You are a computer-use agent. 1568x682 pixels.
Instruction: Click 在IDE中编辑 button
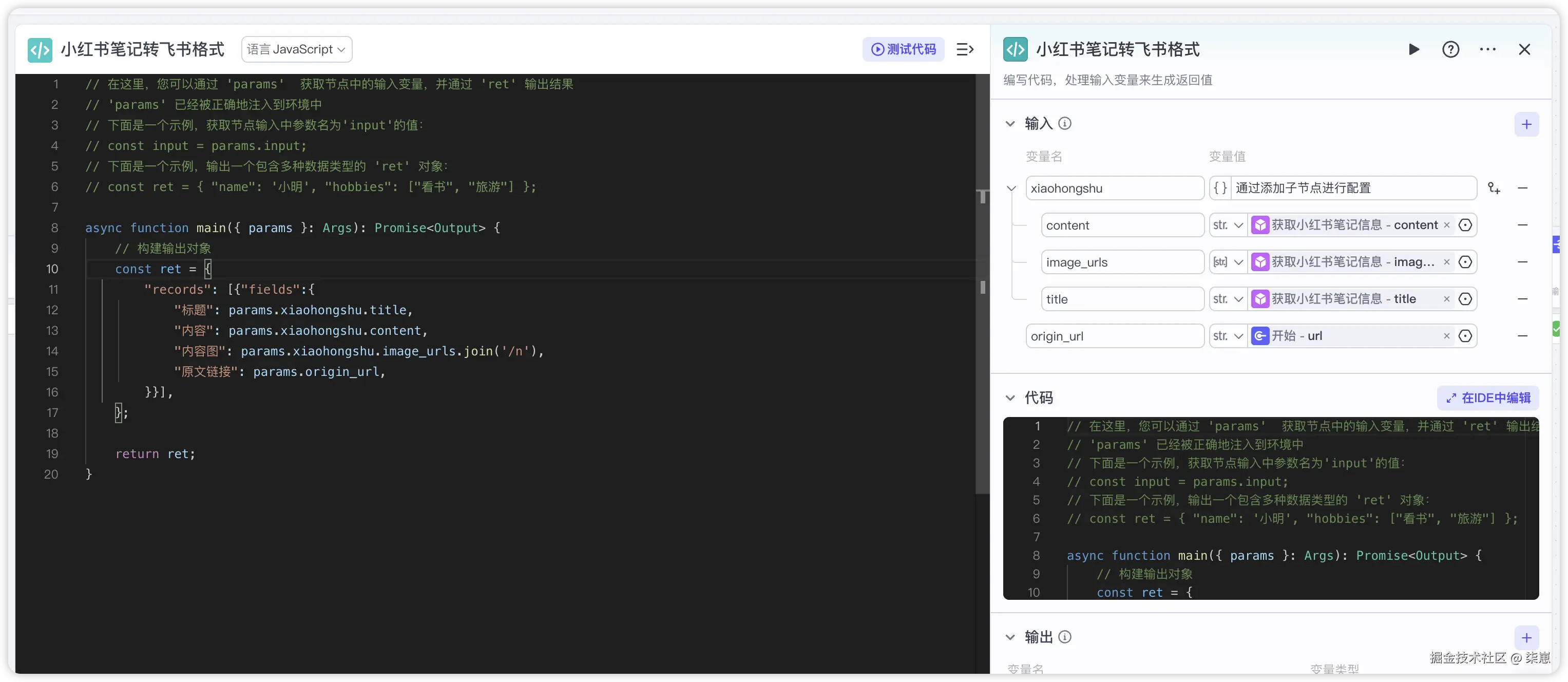(x=1488, y=397)
